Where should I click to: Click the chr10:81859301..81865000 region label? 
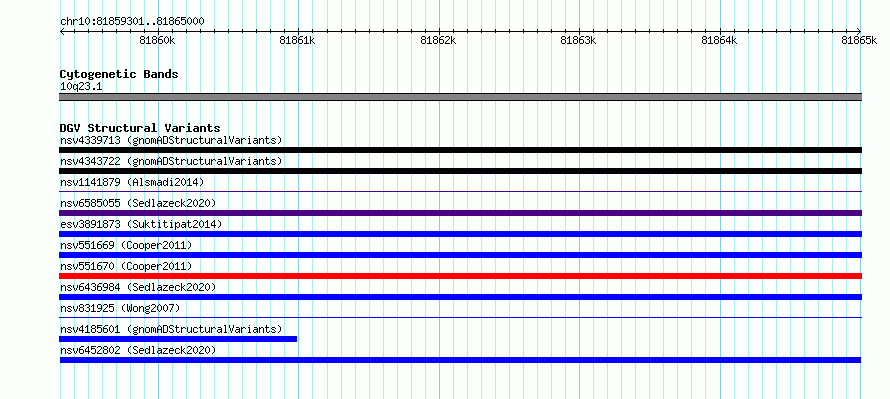132,21
